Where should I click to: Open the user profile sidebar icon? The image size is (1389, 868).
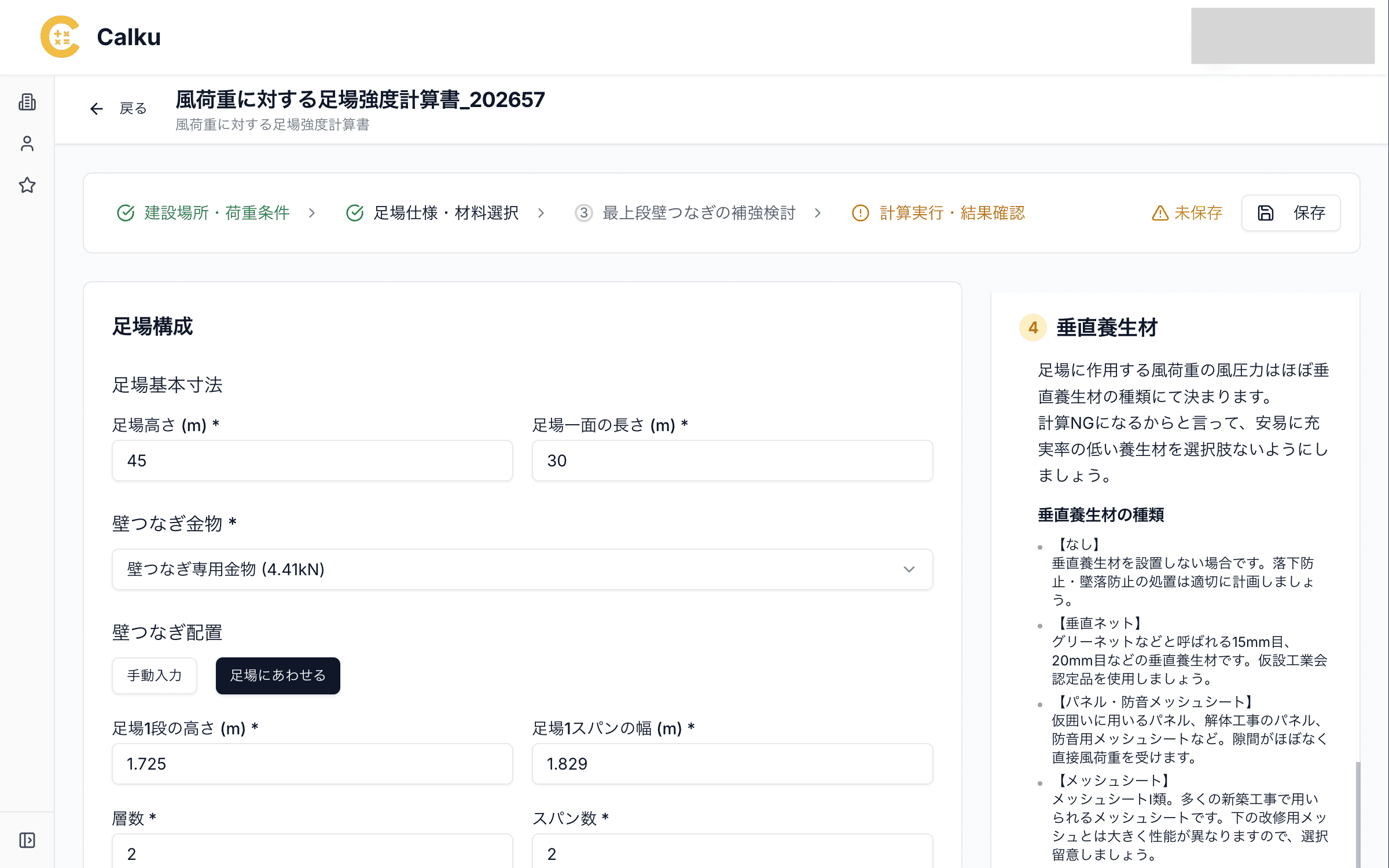pos(27,144)
